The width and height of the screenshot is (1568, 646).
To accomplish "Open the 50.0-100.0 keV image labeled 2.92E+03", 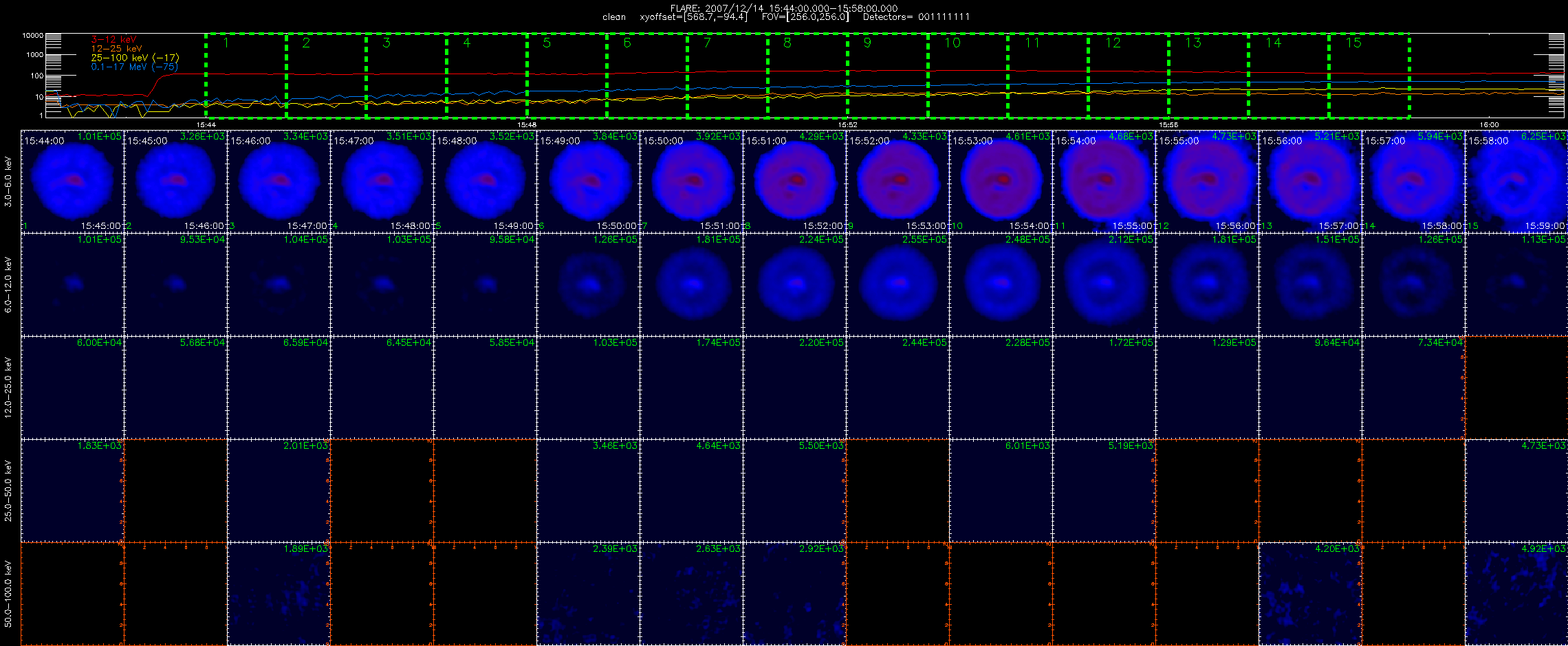I will [x=795, y=594].
